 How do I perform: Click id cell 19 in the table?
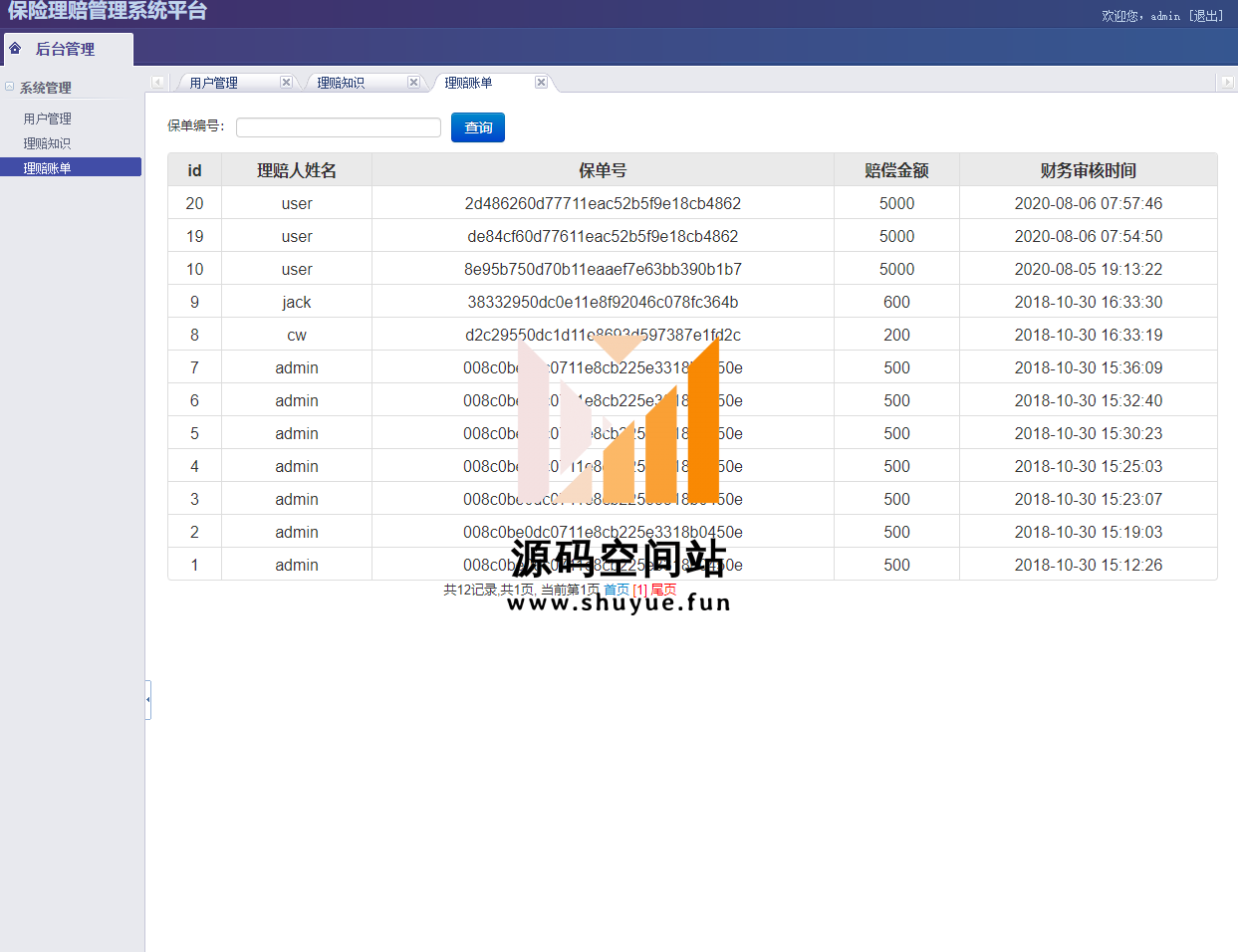coord(194,236)
